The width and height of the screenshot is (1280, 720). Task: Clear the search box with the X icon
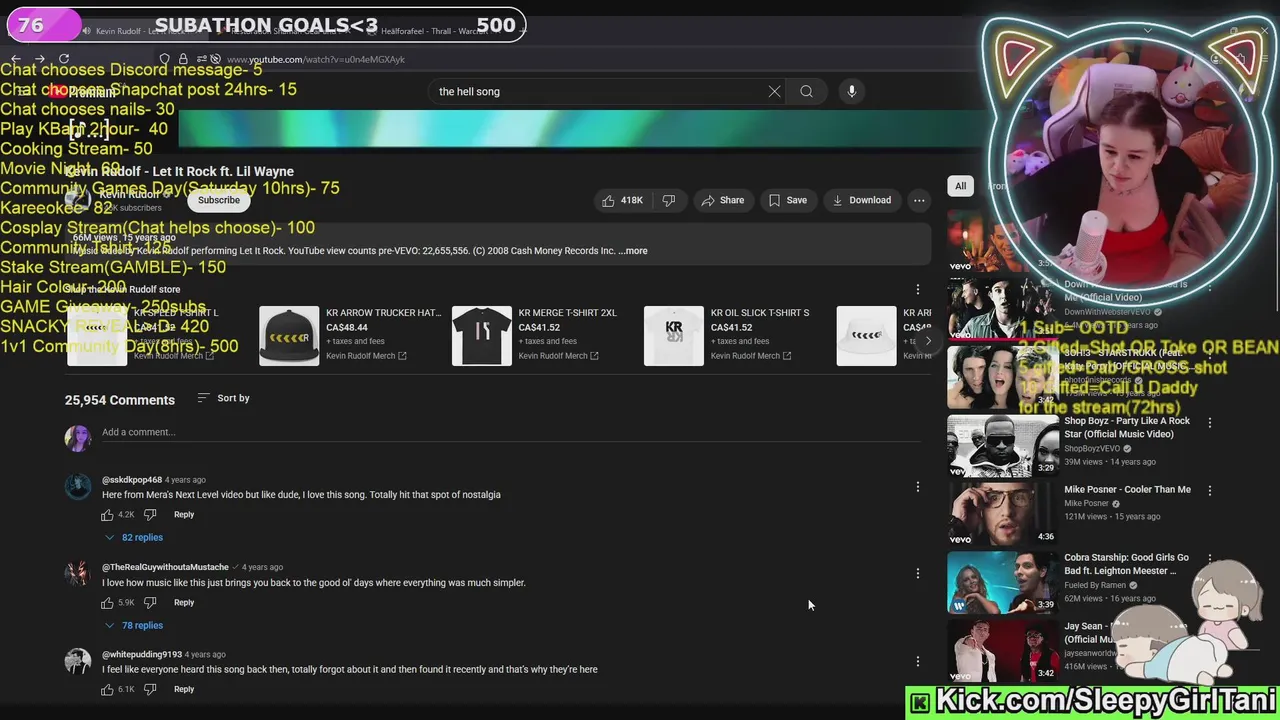tap(774, 91)
